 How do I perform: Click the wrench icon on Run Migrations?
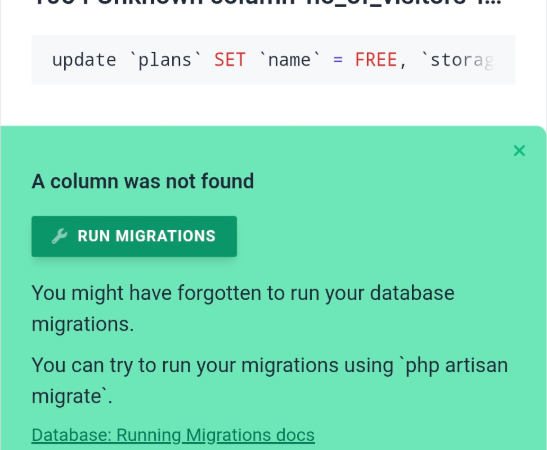[59, 236]
